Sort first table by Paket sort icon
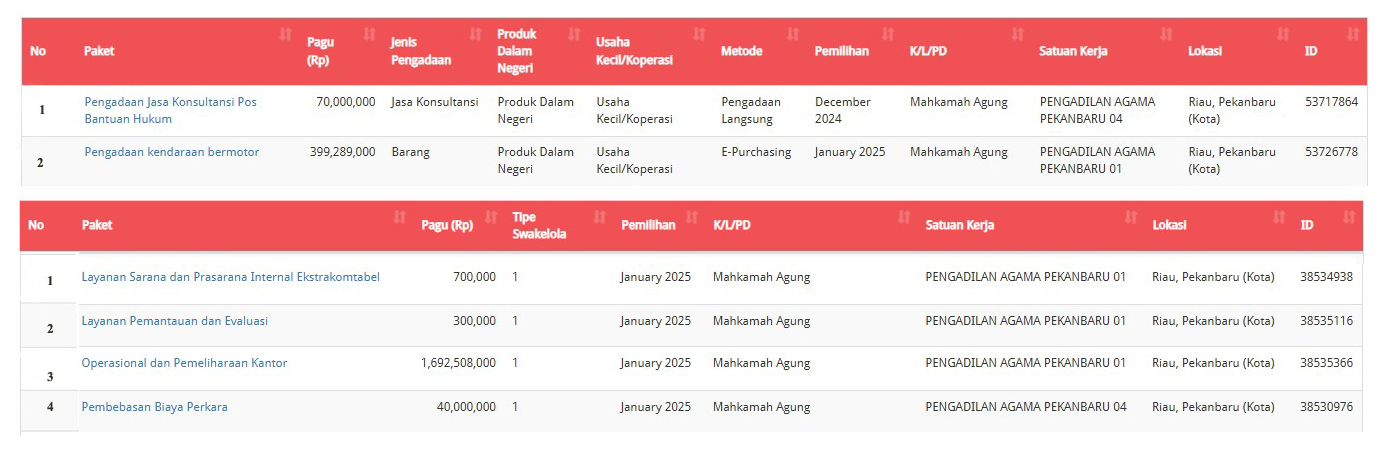Screen dimensions: 1386x451 285,35
